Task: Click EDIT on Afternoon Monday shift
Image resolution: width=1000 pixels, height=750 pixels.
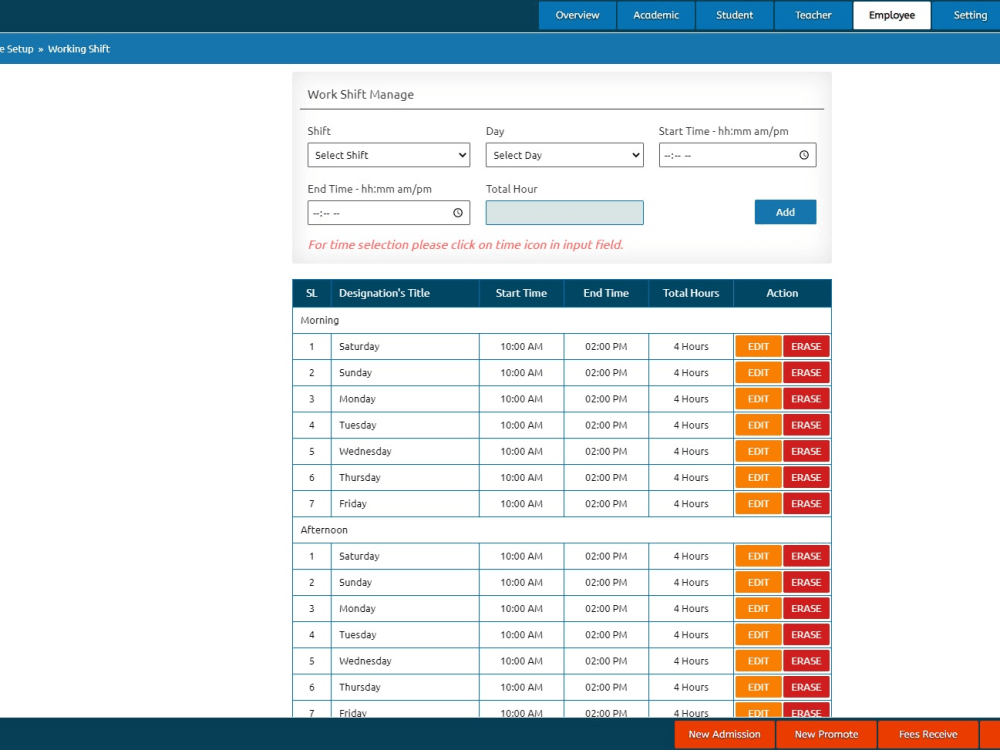Action: pyautogui.click(x=757, y=608)
